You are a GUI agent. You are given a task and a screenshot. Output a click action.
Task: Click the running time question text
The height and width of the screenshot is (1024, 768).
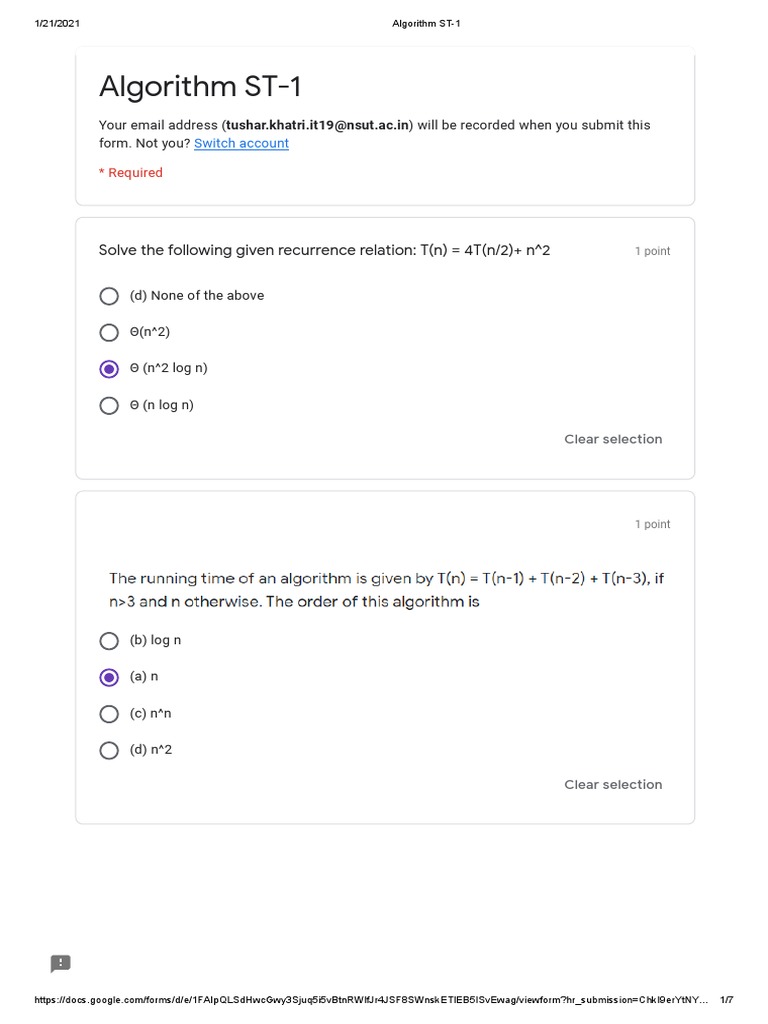pos(386,590)
